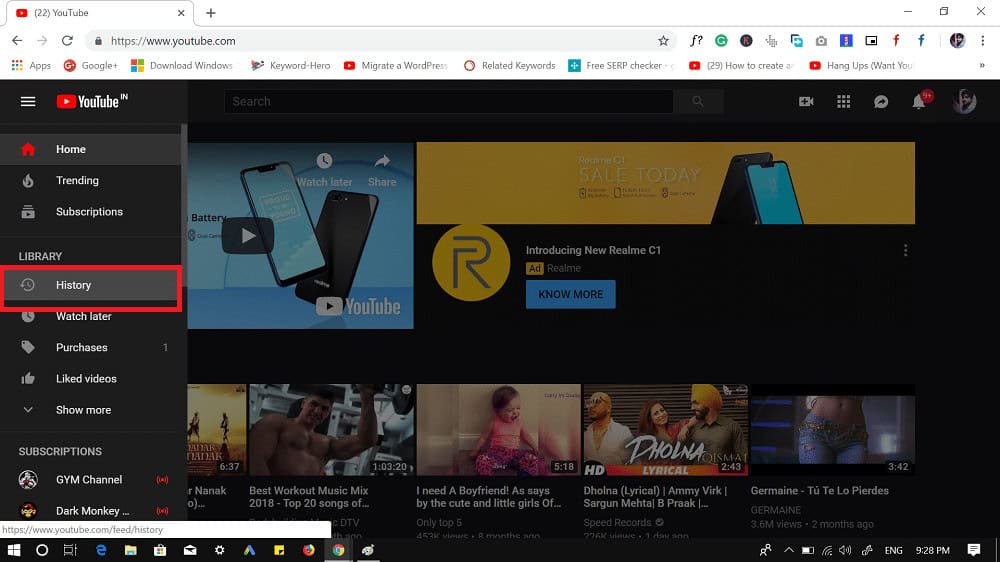The image size is (1000, 562).
Task: Open Dark Monkey subscription
Action: 90,511
